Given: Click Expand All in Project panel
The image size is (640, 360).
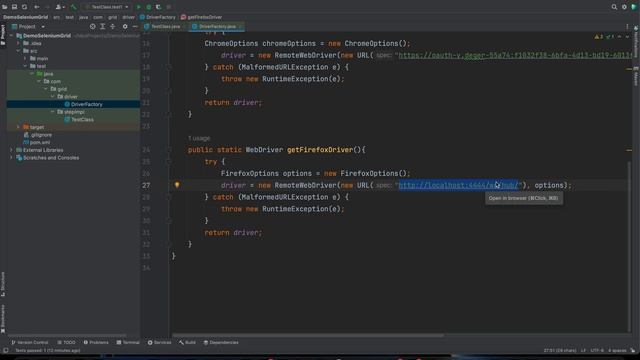Looking at the screenshot, I should [x=102, y=27].
